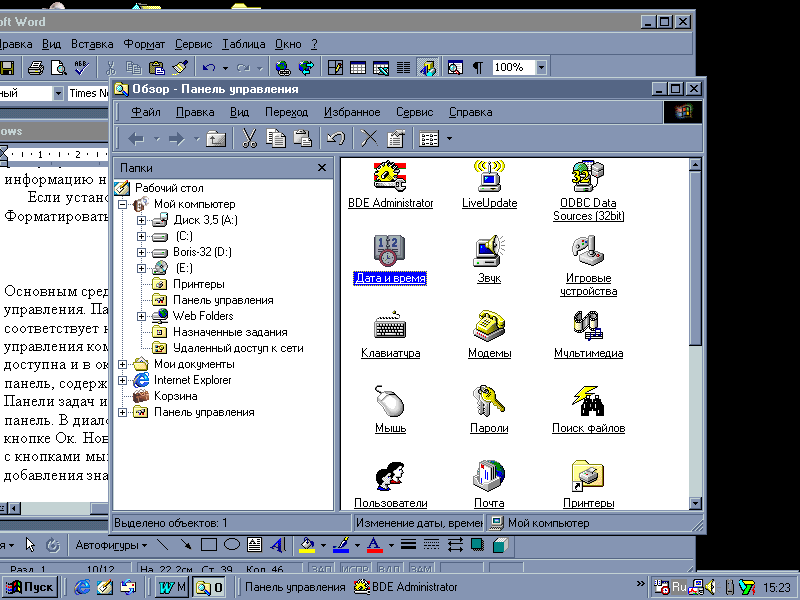Click the Paste icon in Explorer toolbar
Viewport: 800px width, 600px height.
(303, 138)
